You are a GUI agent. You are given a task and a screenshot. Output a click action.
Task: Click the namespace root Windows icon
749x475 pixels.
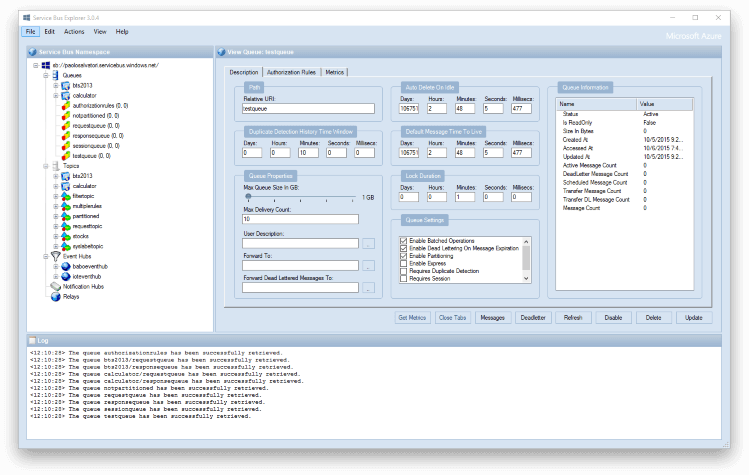click(46, 65)
